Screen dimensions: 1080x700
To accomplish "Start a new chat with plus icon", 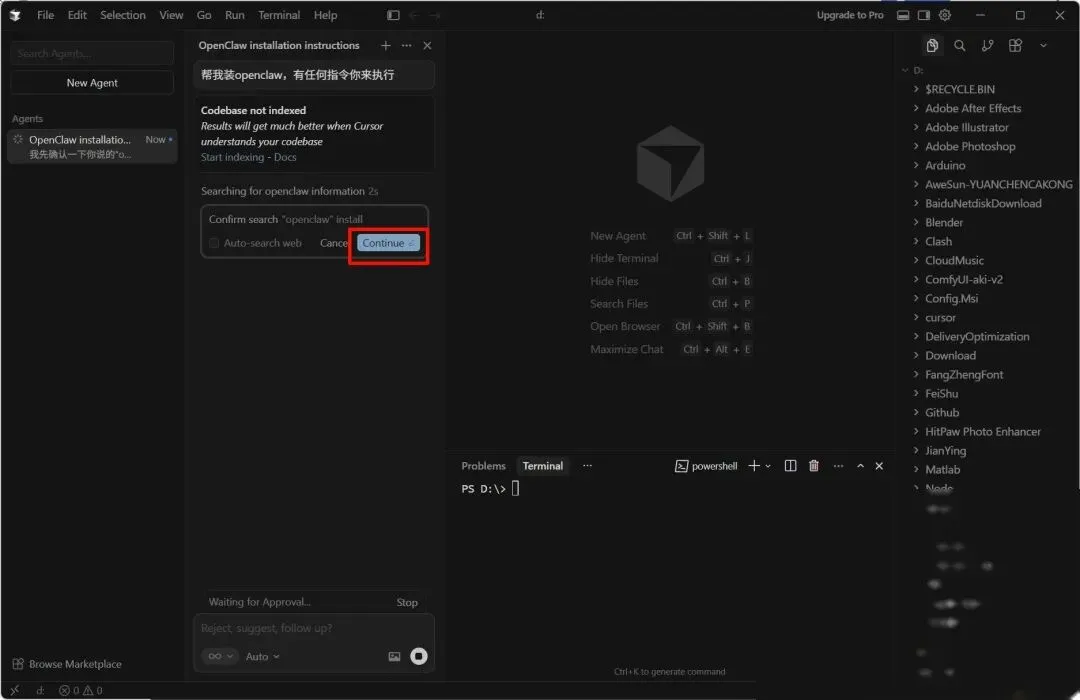I will (386, 45).
